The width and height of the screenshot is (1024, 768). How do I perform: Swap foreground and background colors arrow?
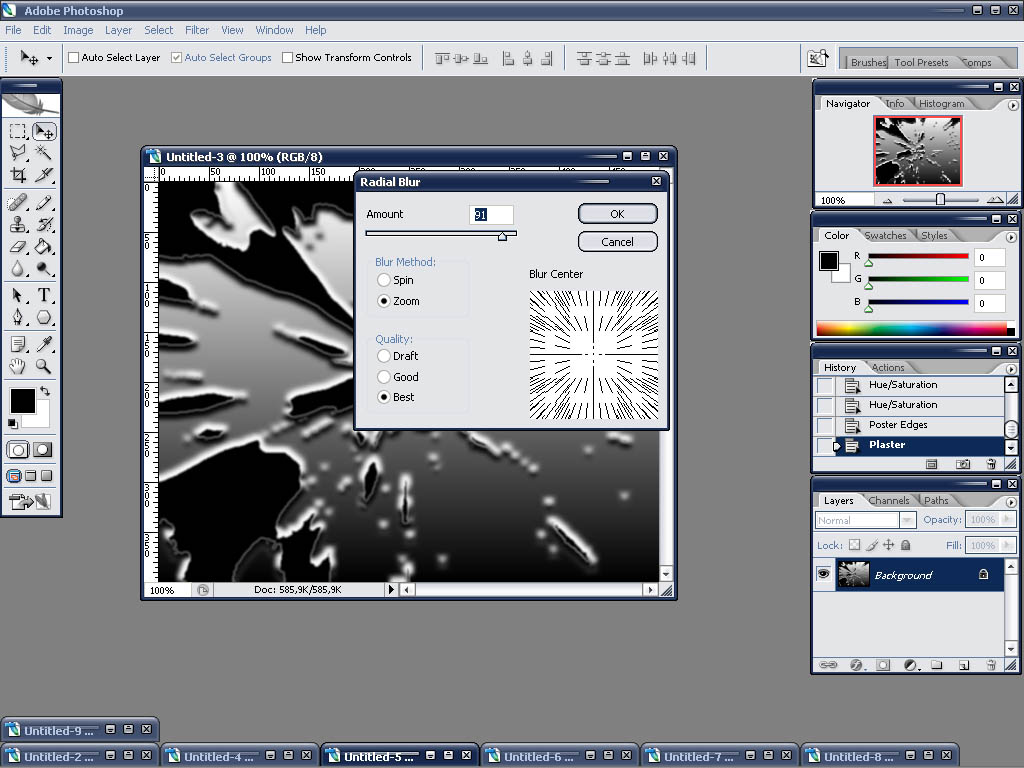pyautogui.click(x=44, y=391)
